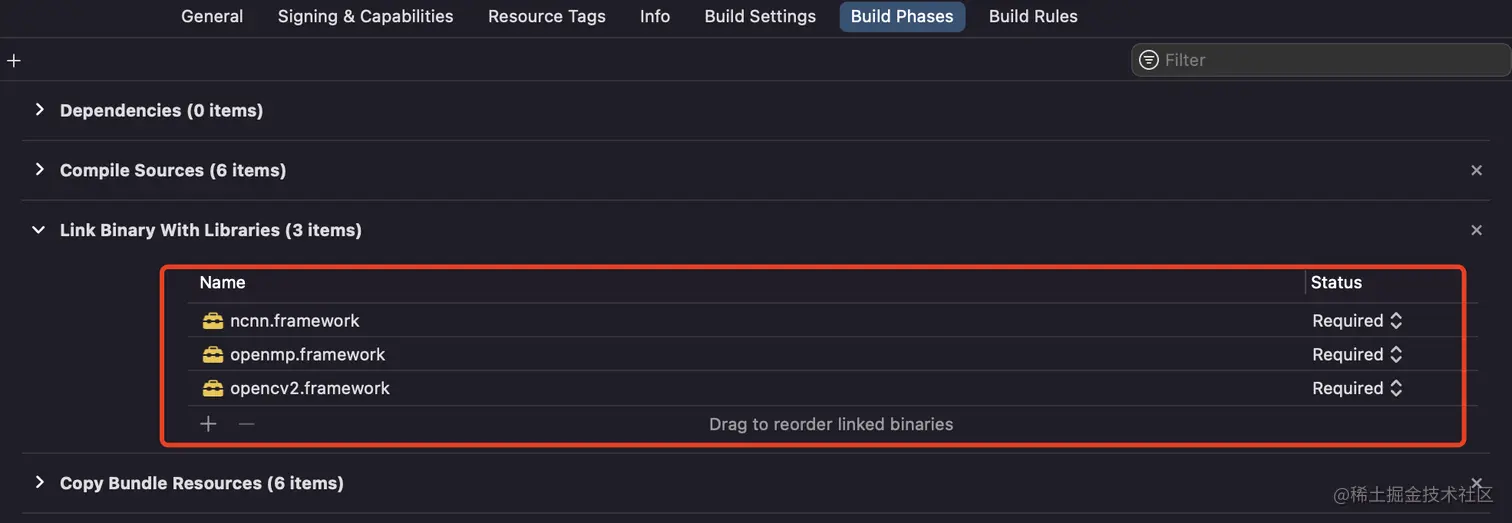Image resolution: width=1512 pixels, height=523 pixels.
Task: Collapse Link Binary With Libraries section
Action: click(x=39, y=230)
